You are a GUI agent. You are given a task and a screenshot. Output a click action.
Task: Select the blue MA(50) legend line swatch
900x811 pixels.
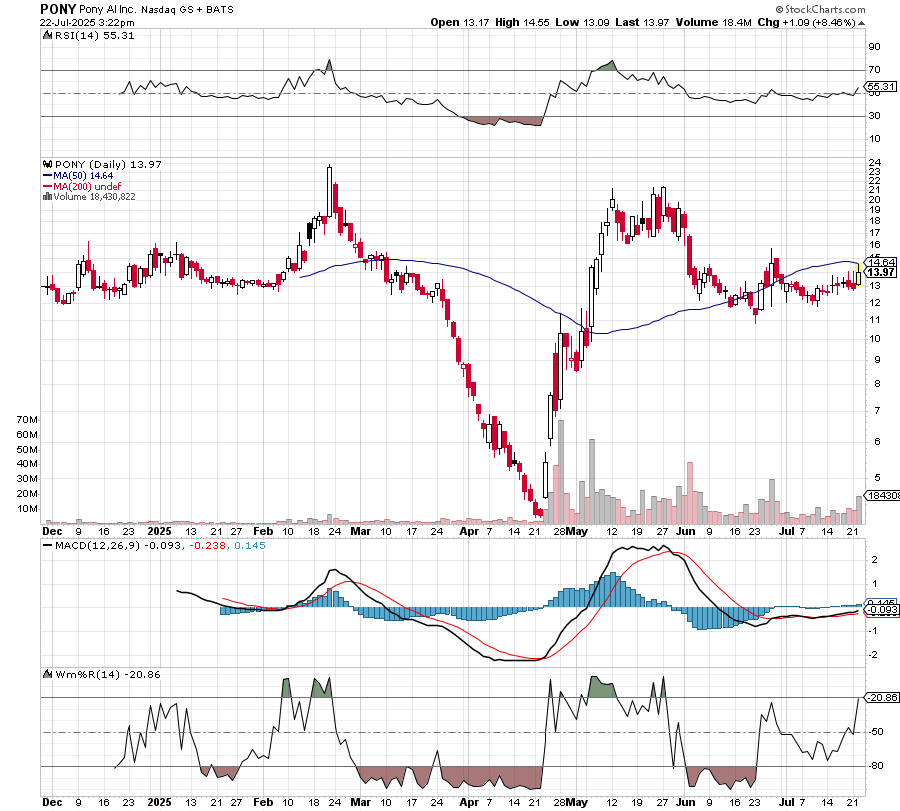(48, 176)
